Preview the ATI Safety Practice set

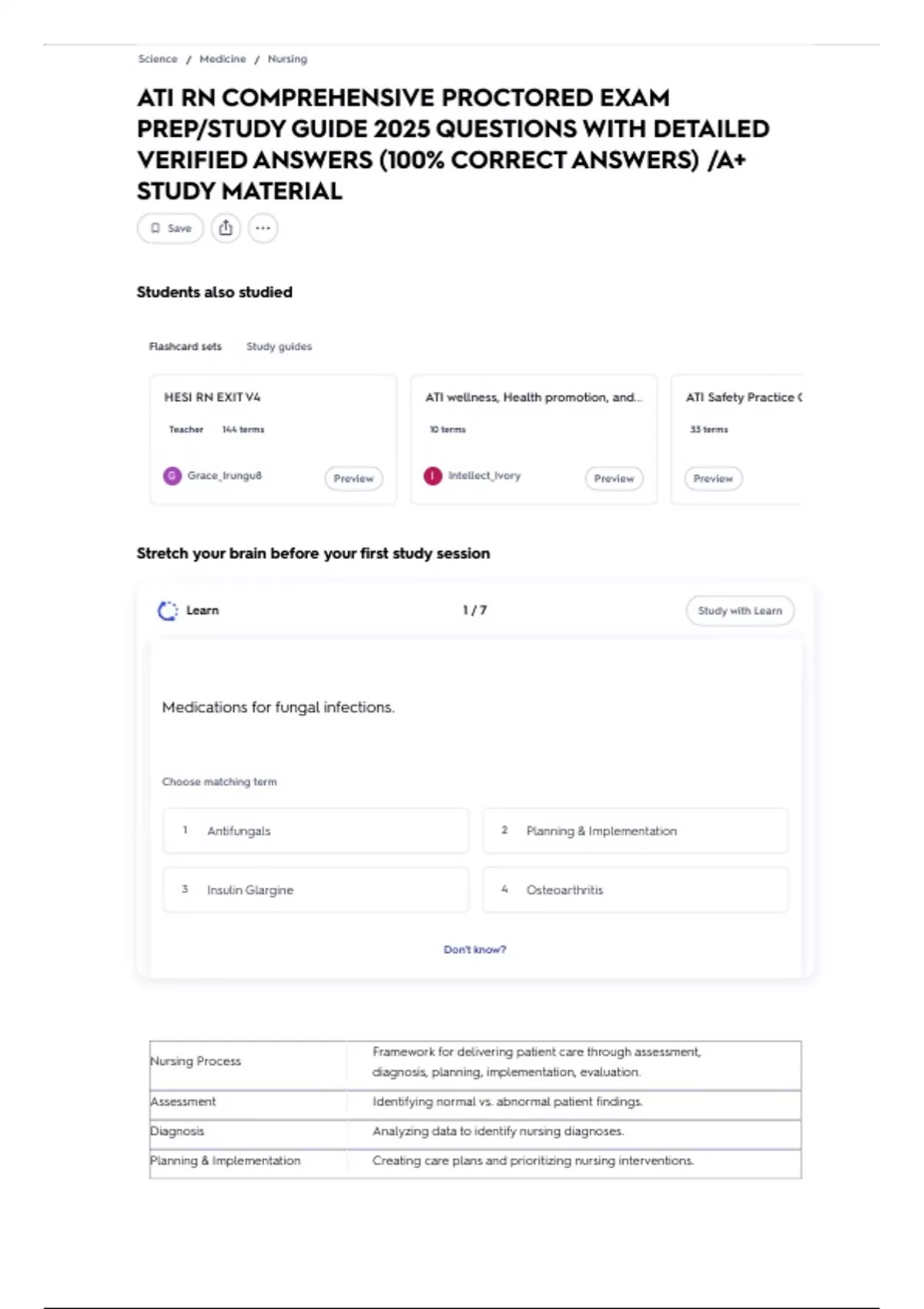point(713,478)
